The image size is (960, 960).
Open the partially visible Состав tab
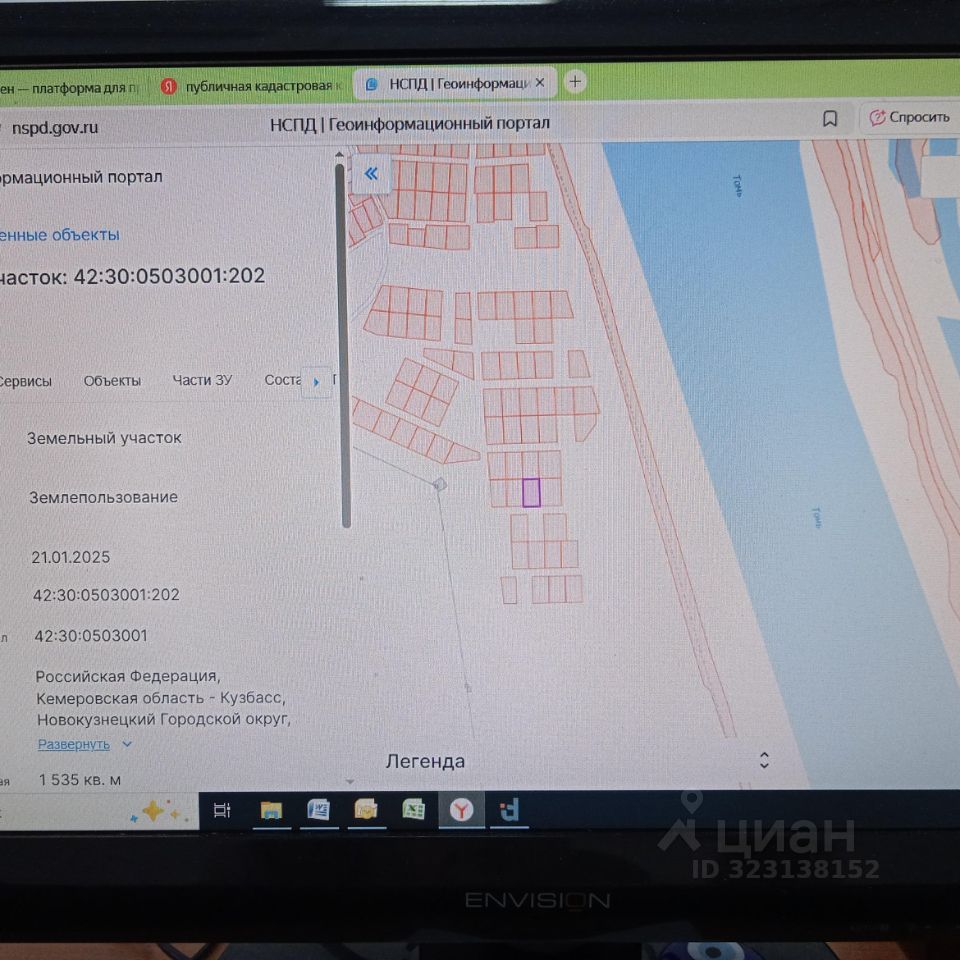[282, 380]
